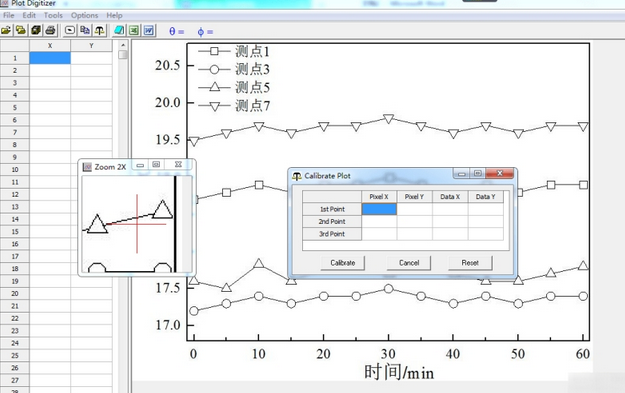Click the '3rd Point' row header
This screenshot has width=625, height=393.
click(x=332, y=234)
